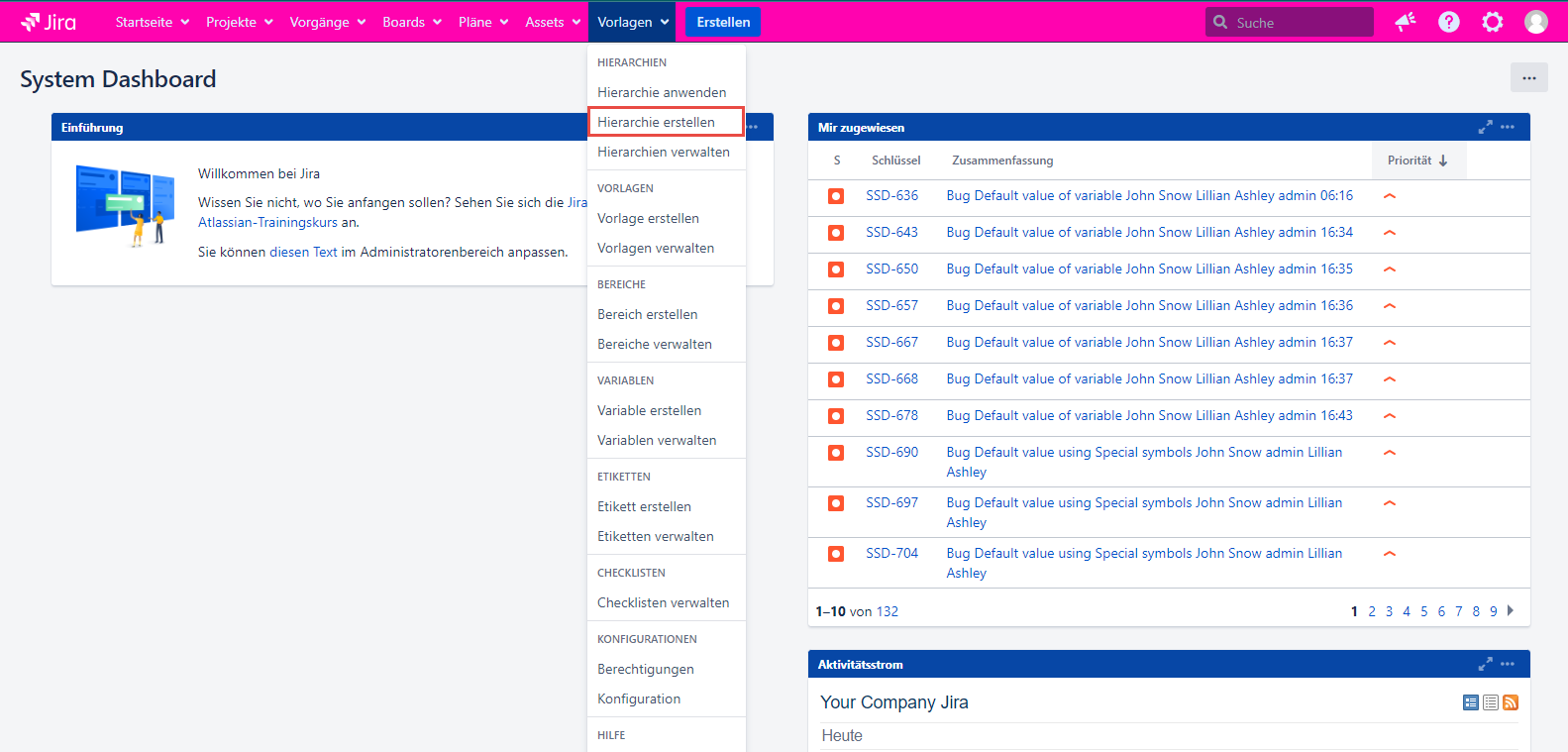The width and height of the screenshot is (1568, 752).
Task: Select Hierarchie erstellen from the menu
Action: pyautogui.click(x=656, y=122)
